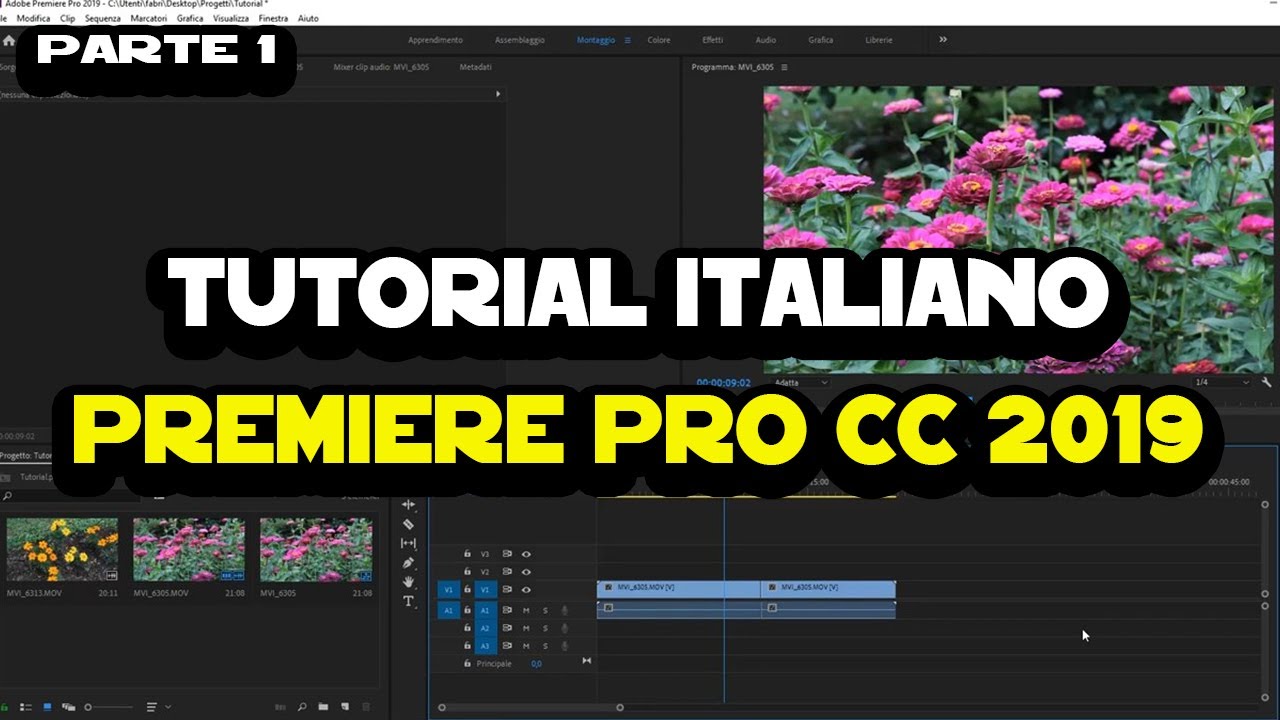Open the Sequenza menu
The width and height of the screenshot is (1280, 720).
click(103, 18)
